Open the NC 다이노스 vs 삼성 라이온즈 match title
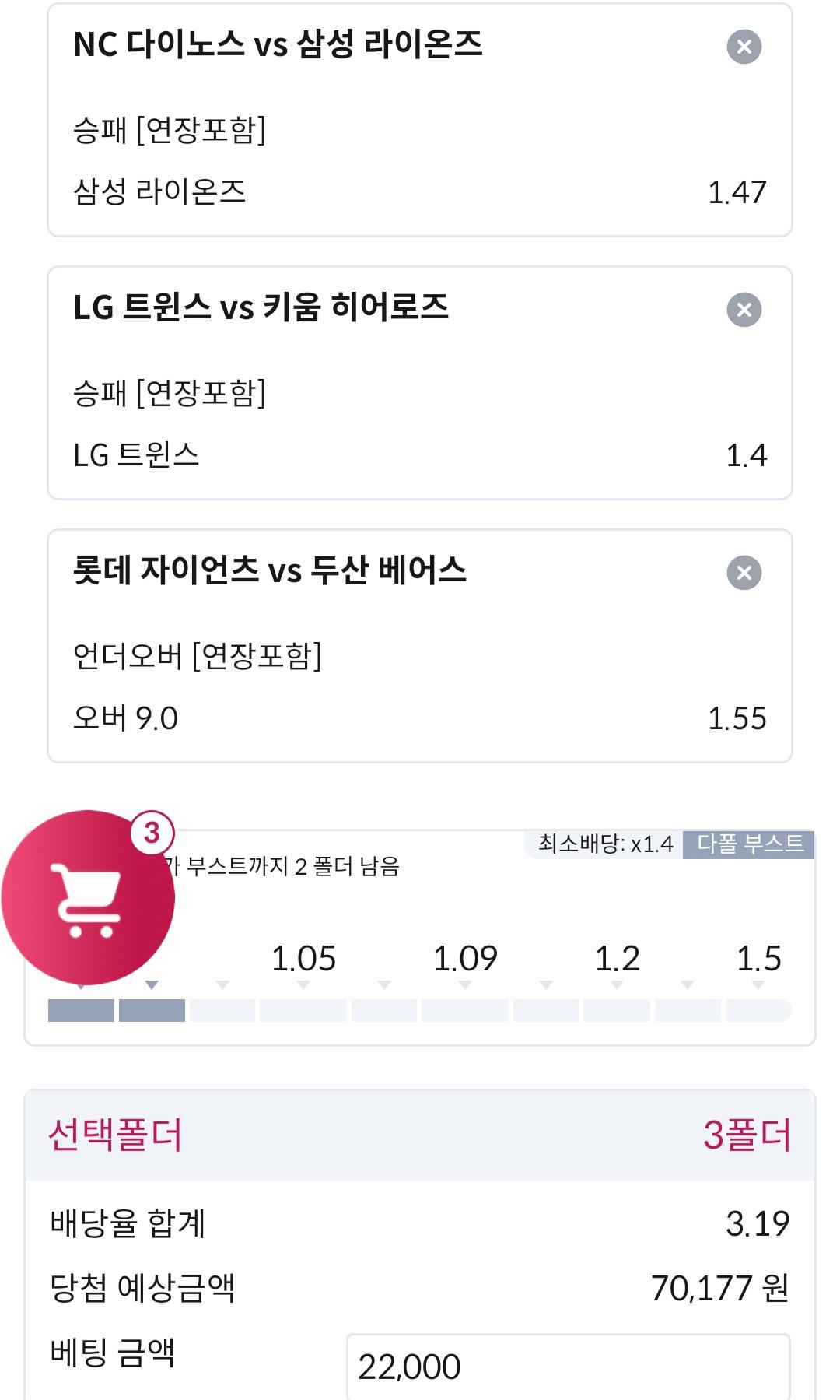 [278, 44]
